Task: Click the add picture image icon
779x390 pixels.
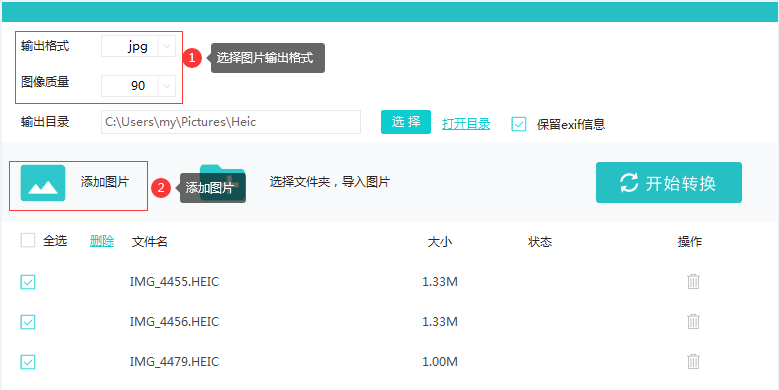Action: pyautogui.click(x=43, y=183)
